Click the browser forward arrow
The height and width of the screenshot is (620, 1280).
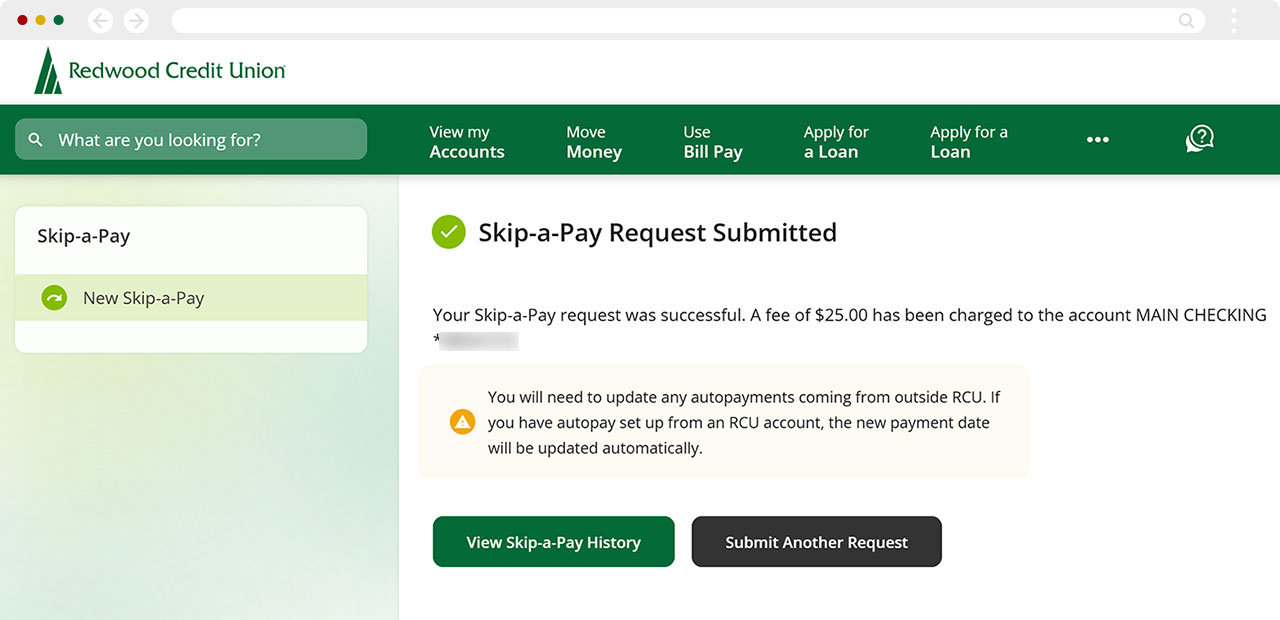(x=136, y=20)
